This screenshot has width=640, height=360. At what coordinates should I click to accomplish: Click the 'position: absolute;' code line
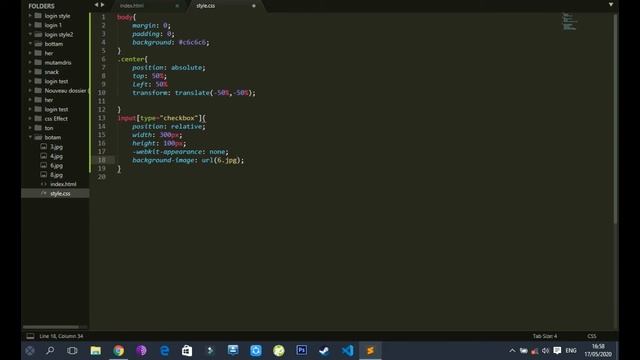click(x=169, y=67)
